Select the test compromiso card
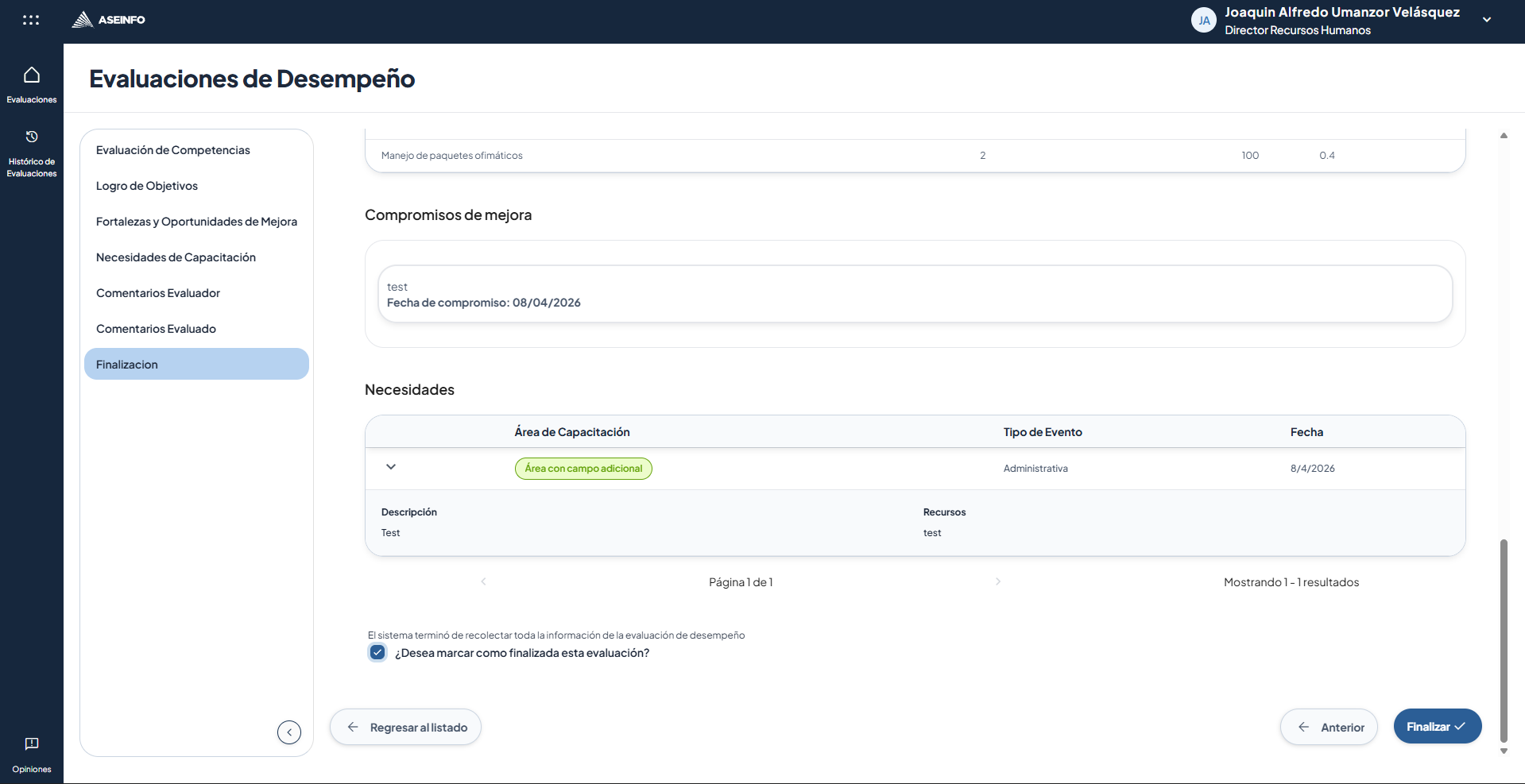1525x784 pixels. tap(915, 294)
